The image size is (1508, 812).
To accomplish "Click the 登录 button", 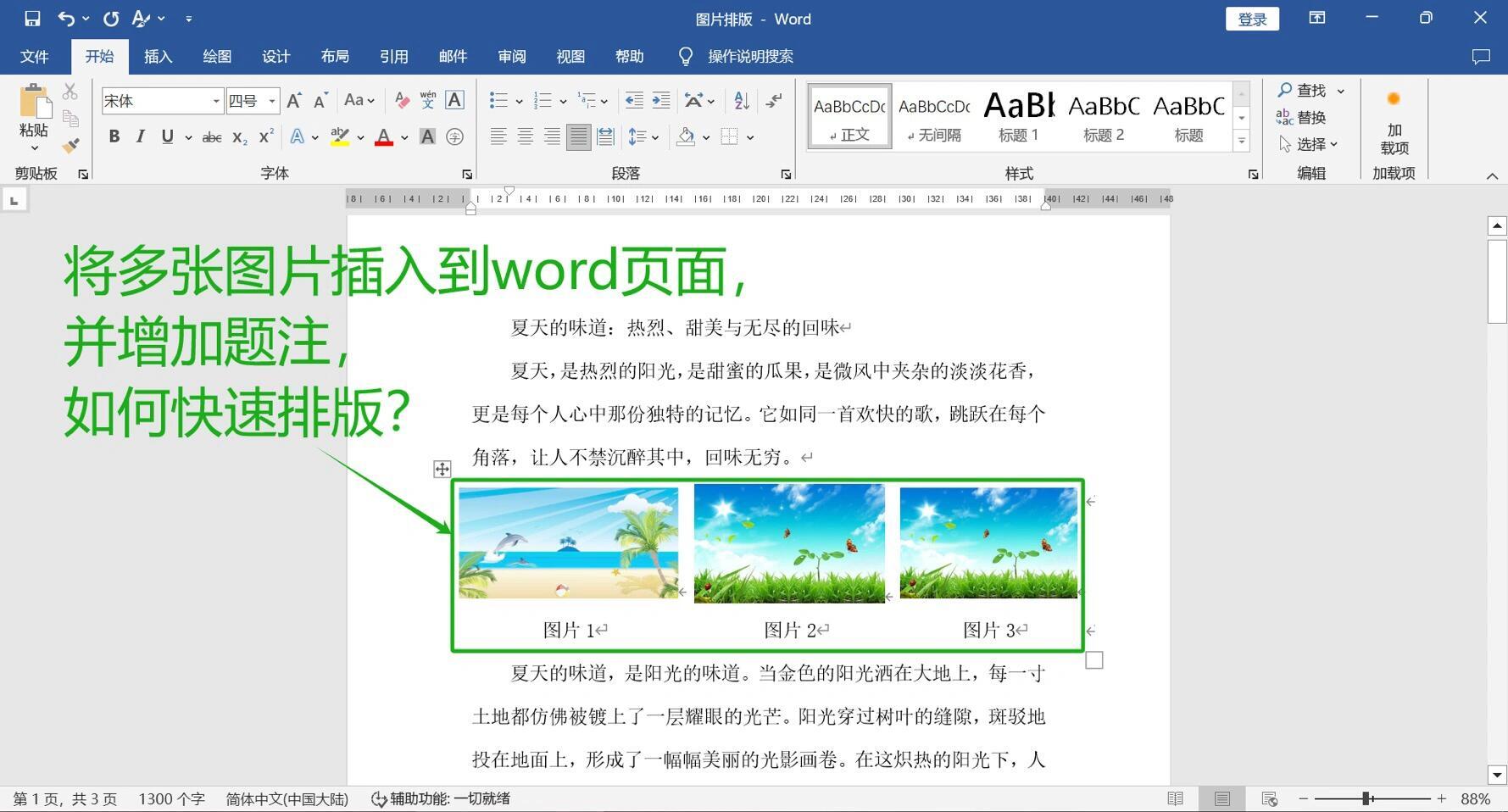I will click(1252, 19).
